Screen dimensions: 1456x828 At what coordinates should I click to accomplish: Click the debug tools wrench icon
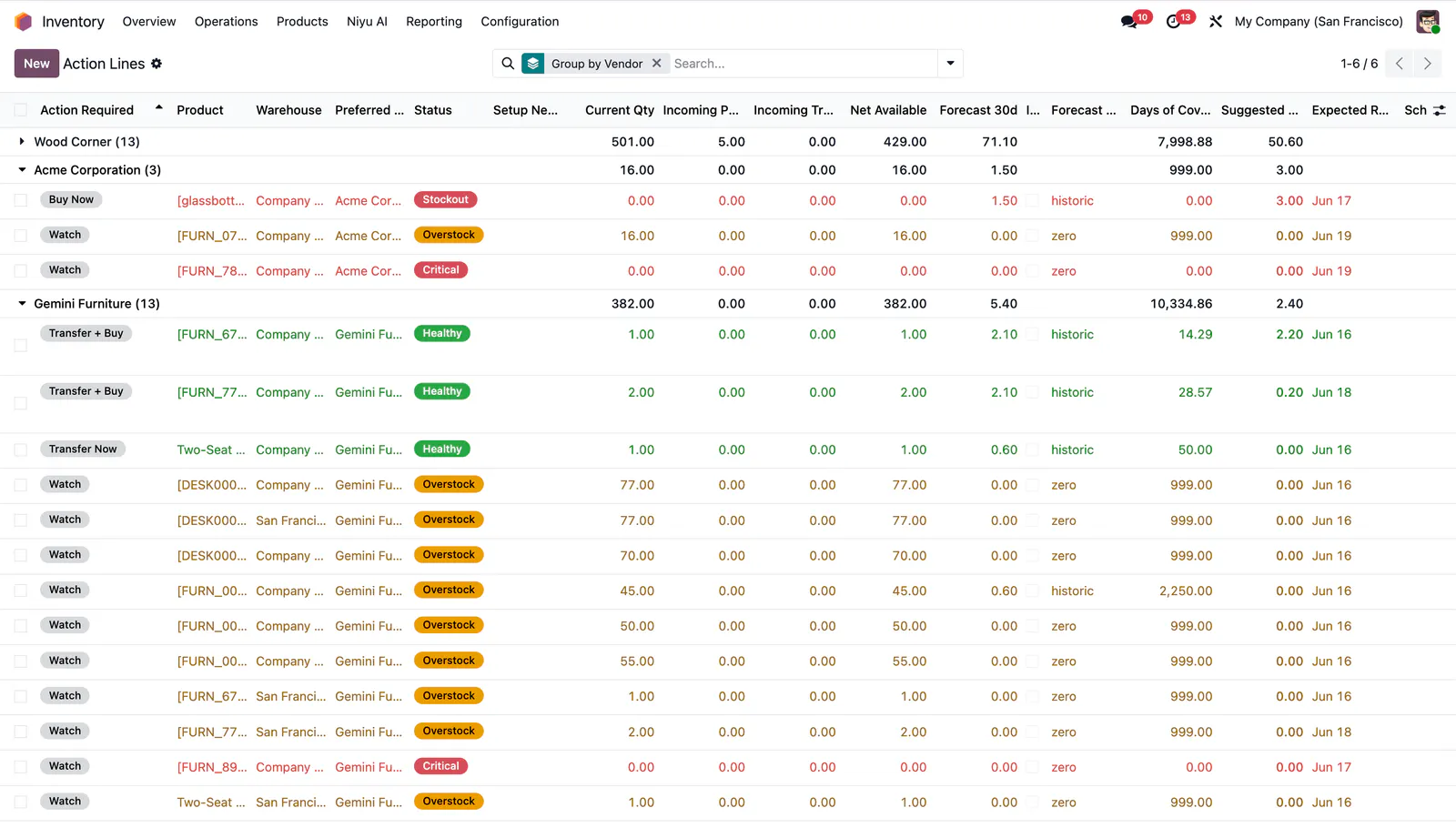[1216, 22]
